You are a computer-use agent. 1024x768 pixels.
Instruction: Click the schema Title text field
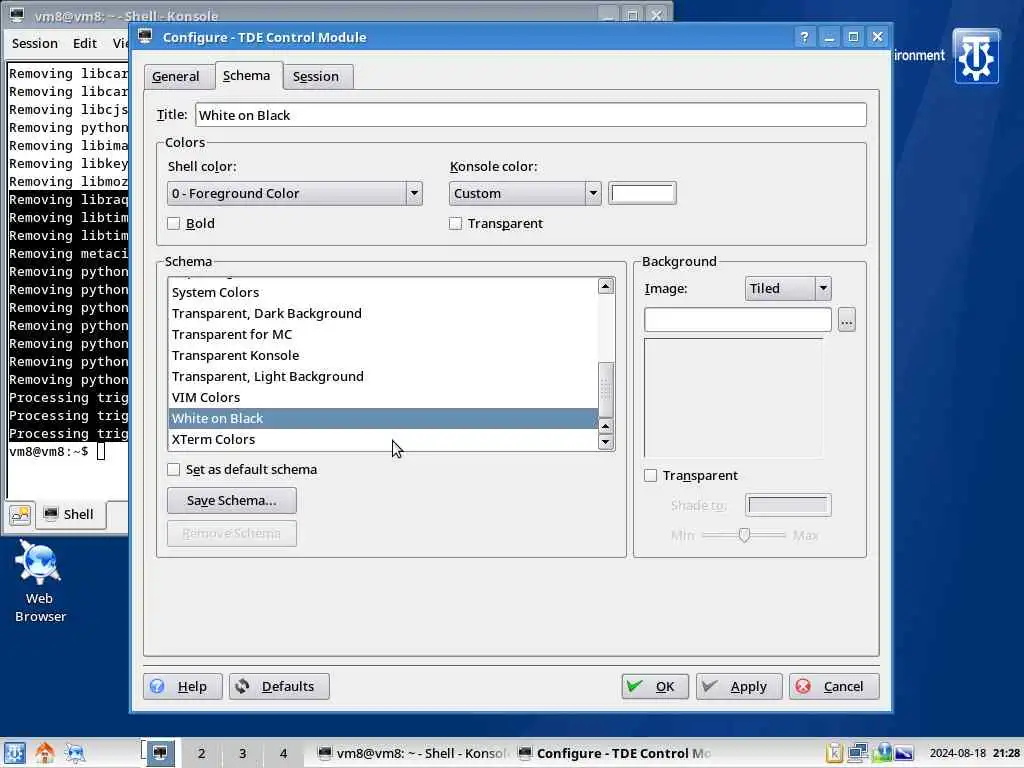coord(530,115)
